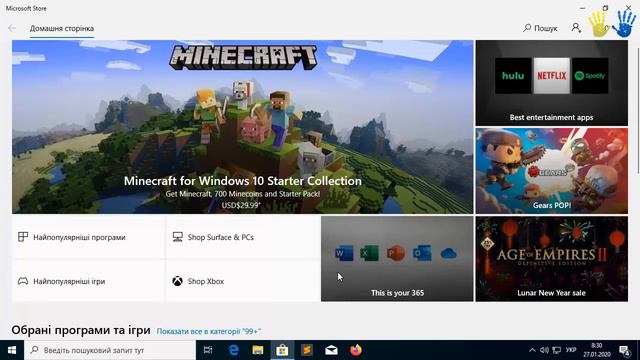Select the Hulu logo
The width and height of the screenshot is (640, 360).
tap(513, 76)
